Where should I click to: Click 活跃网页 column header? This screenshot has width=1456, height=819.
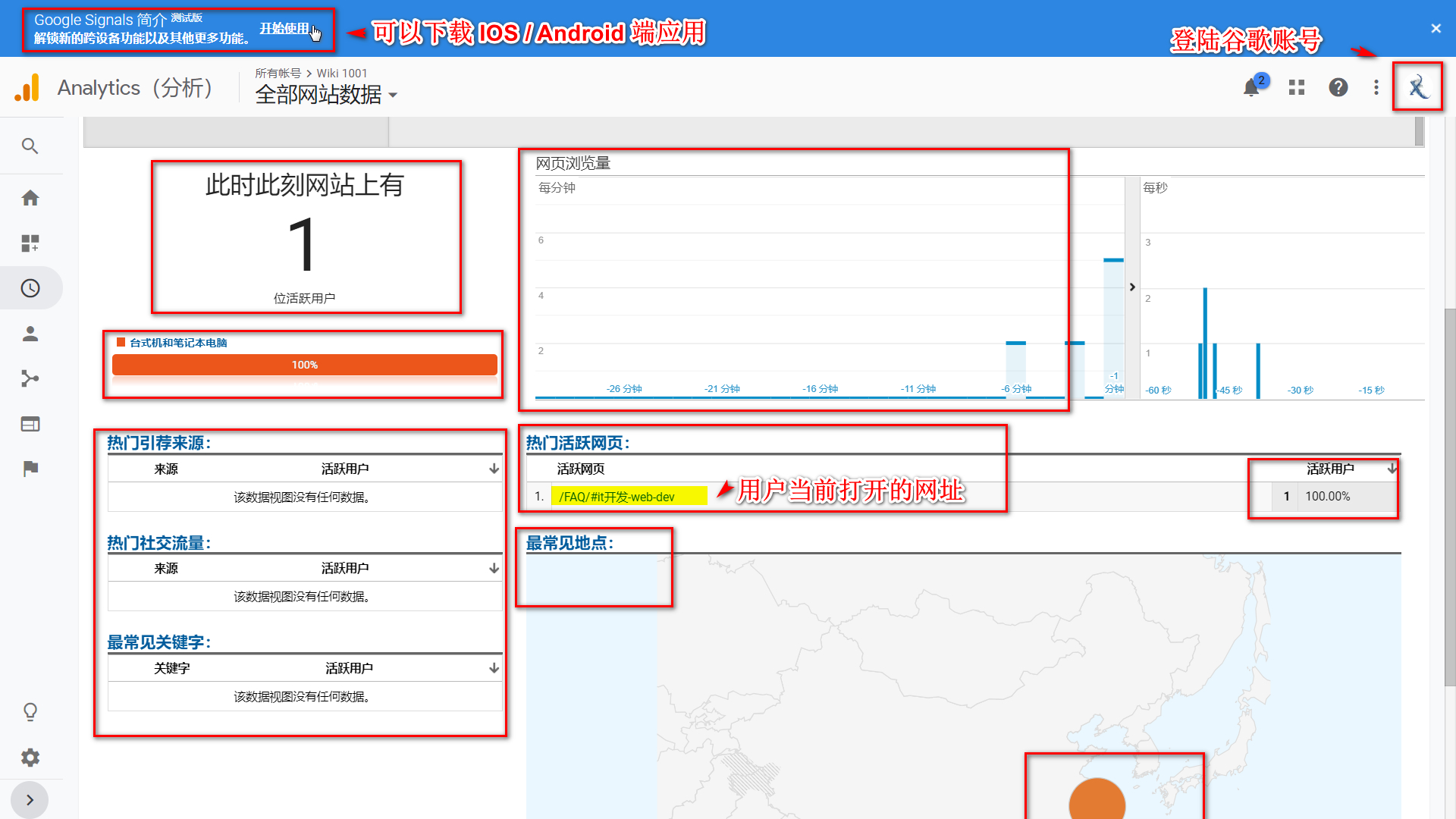click(x=581, y=469)
